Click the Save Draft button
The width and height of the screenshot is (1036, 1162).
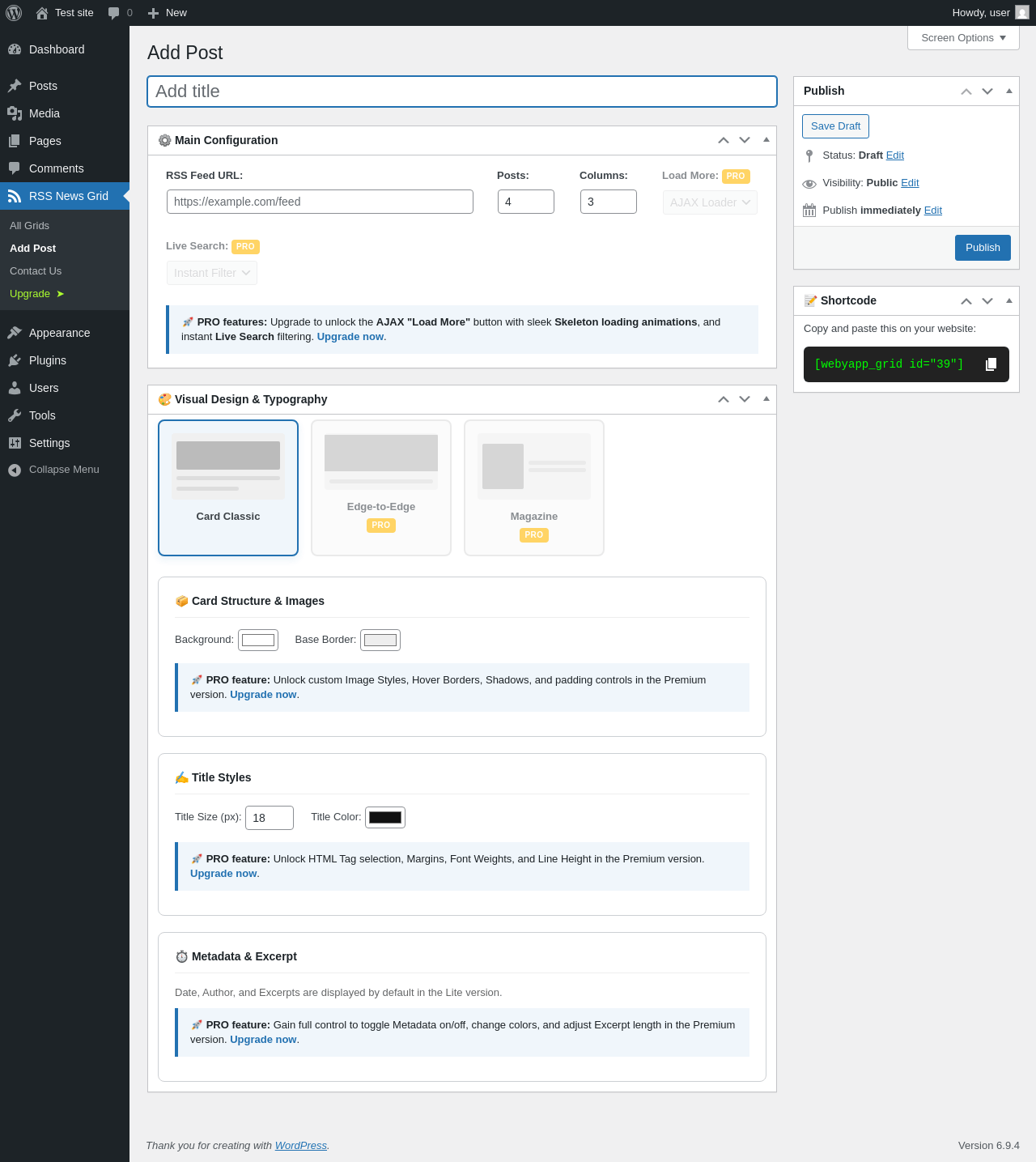point(835,126)
